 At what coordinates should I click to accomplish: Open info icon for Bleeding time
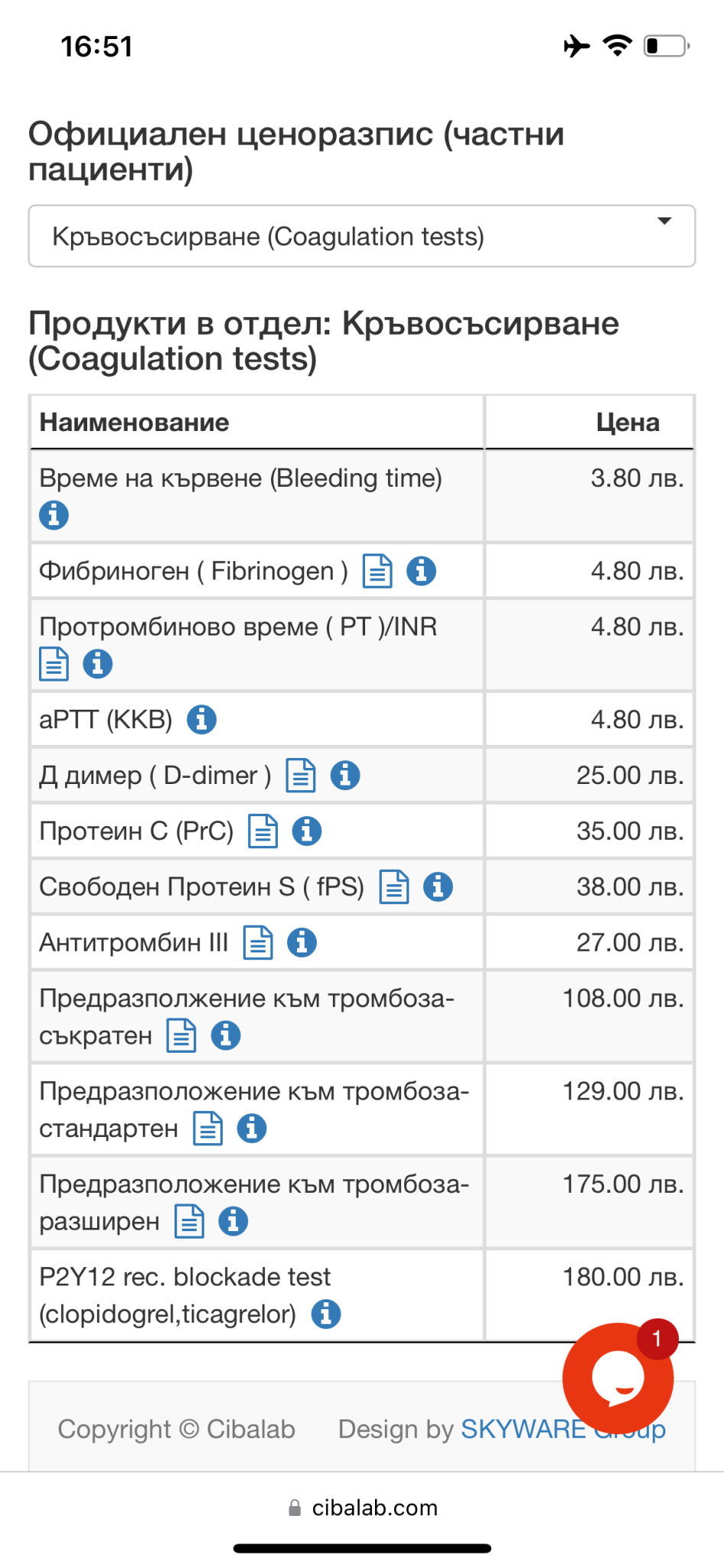click(54, 515)
